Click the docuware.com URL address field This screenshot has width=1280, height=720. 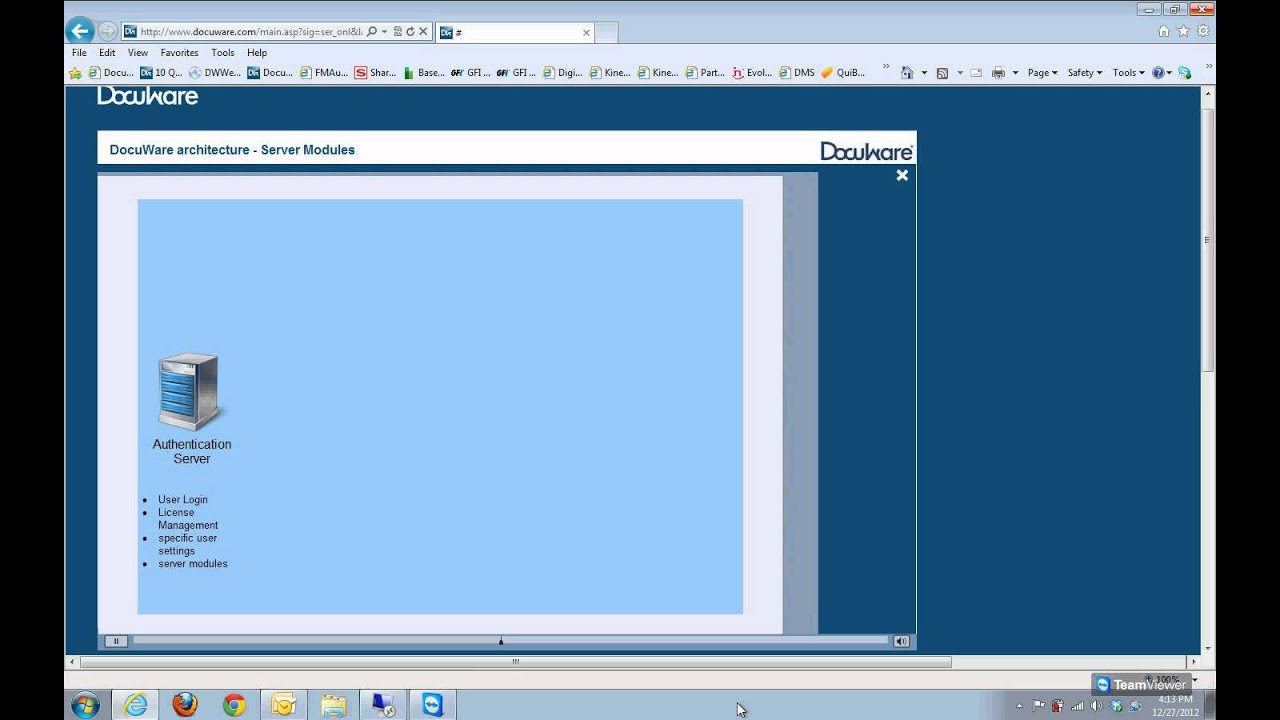[x=250, y=32]
